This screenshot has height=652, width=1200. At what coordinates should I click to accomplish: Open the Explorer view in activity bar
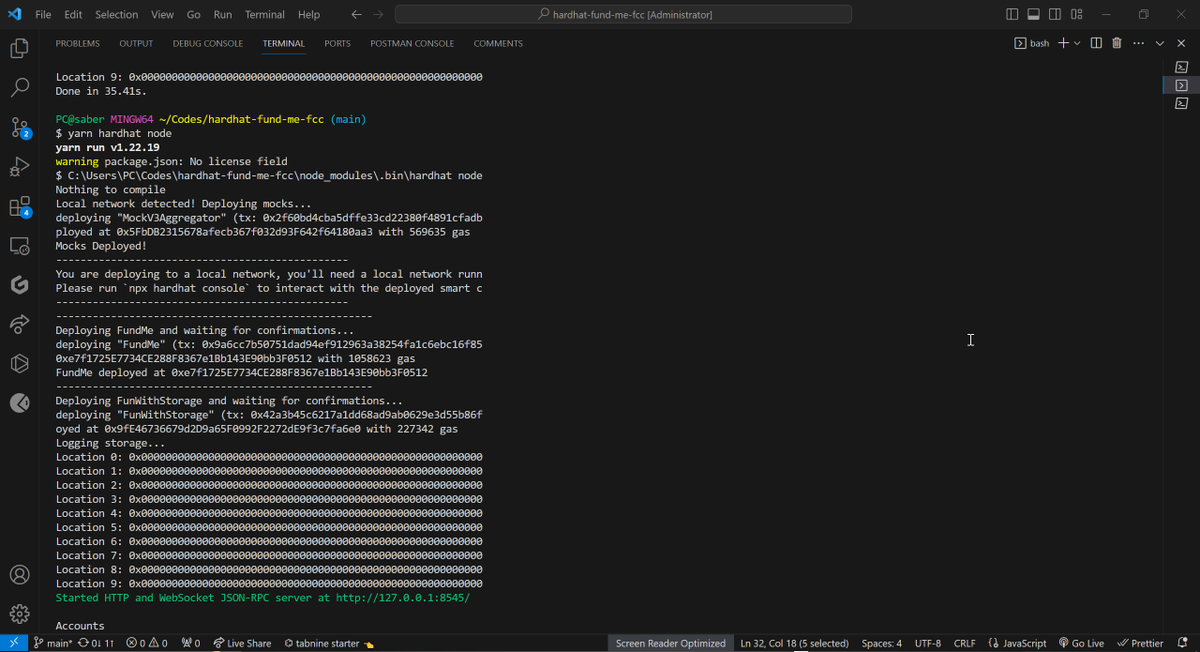[x=20, y=48]
